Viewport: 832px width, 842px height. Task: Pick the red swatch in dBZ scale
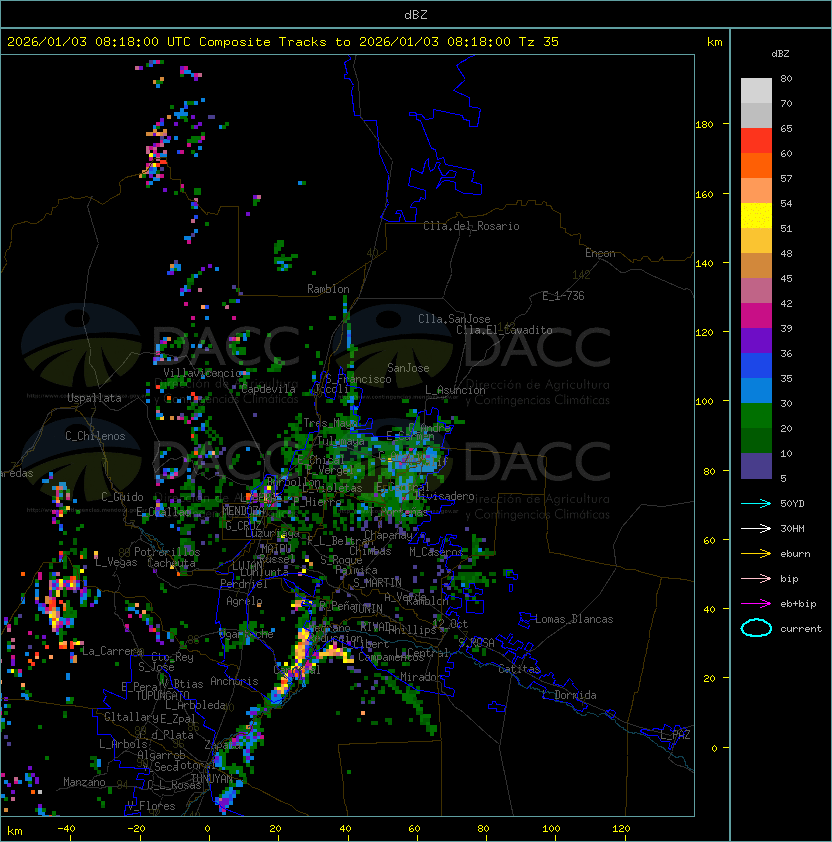[x=756, y=141]
